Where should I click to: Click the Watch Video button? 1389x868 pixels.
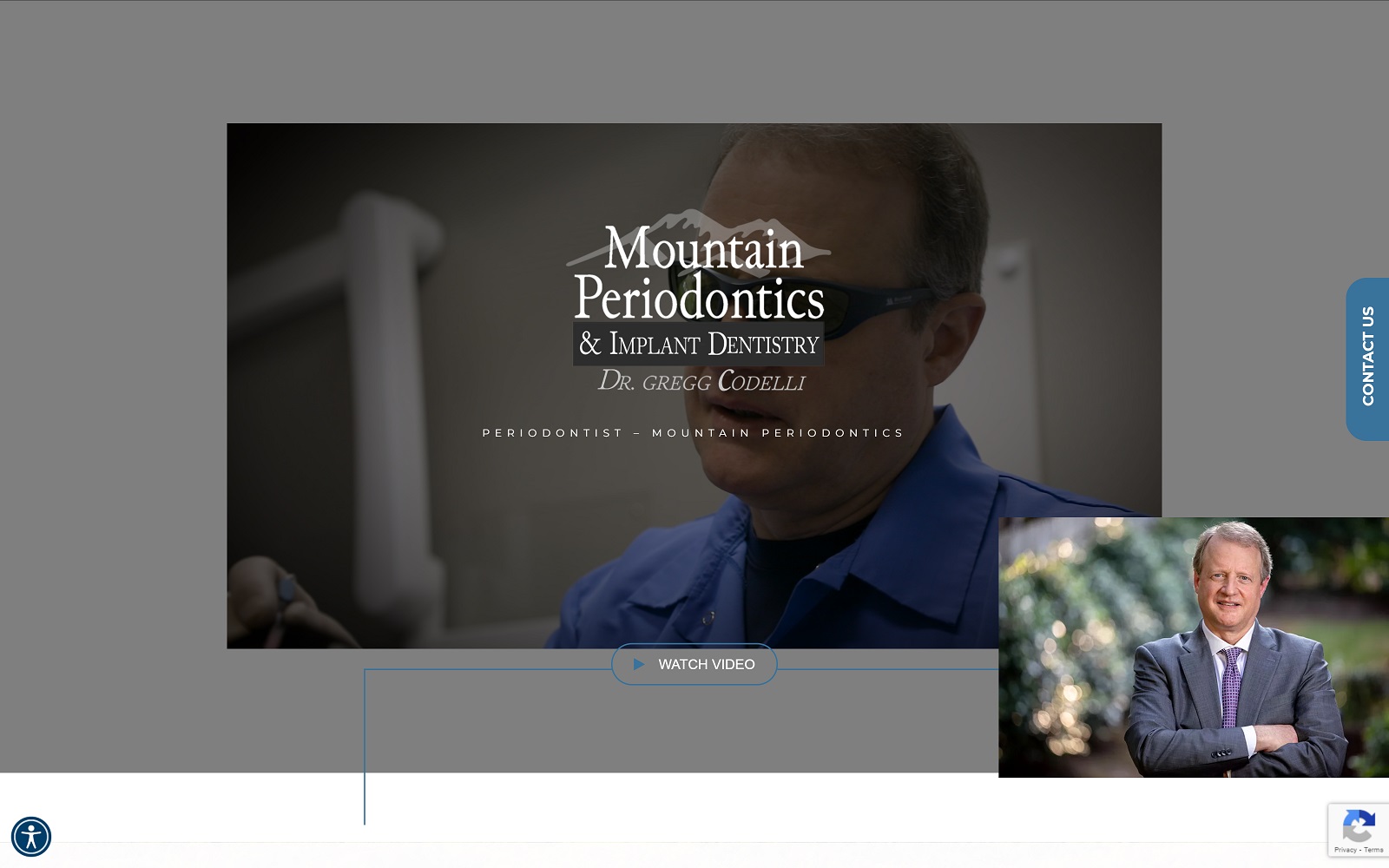pyautogui.click(x=694, y=664)
